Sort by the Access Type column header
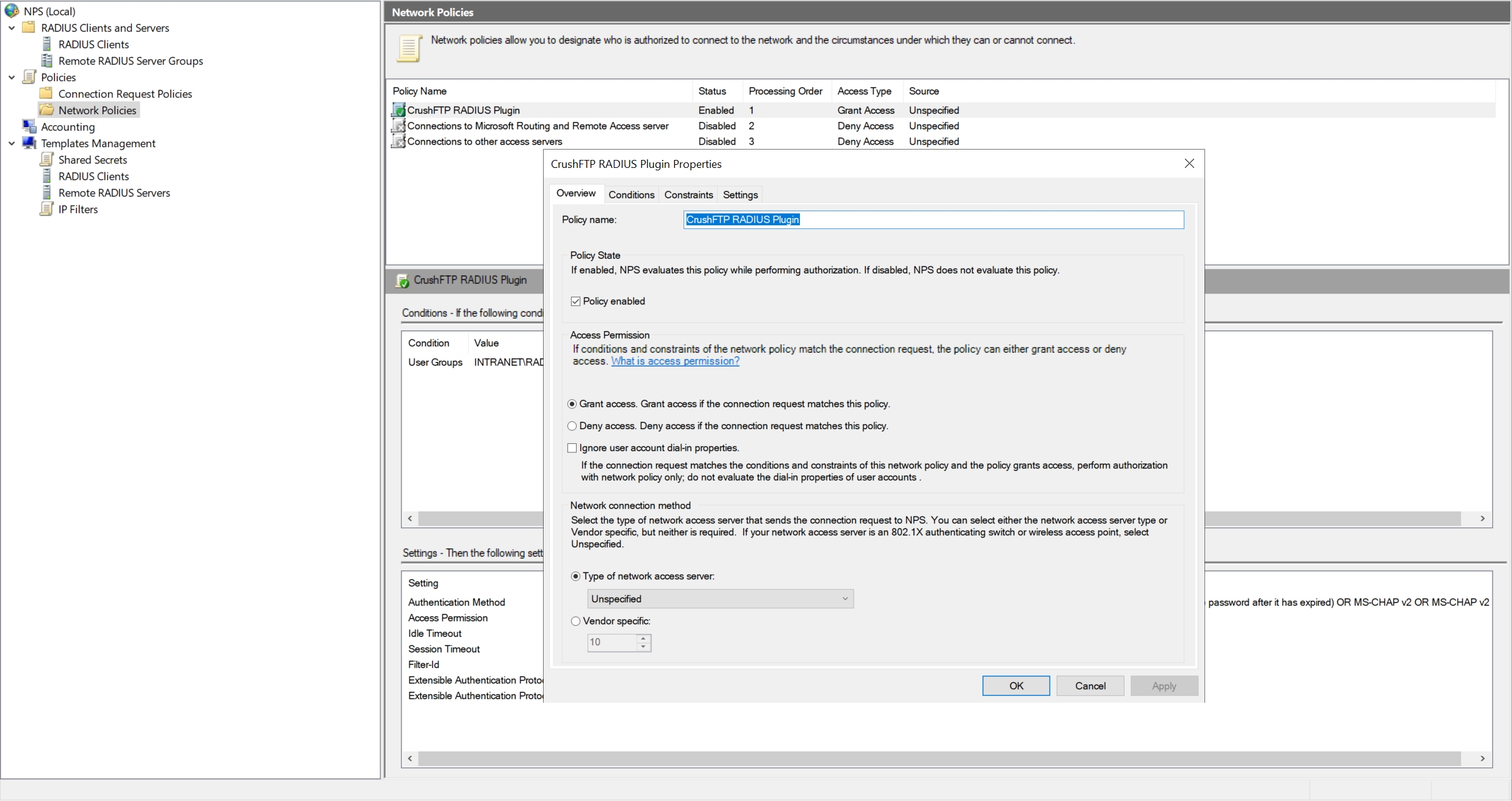This screenshot has height=801, width=1512. click(867, 91)
